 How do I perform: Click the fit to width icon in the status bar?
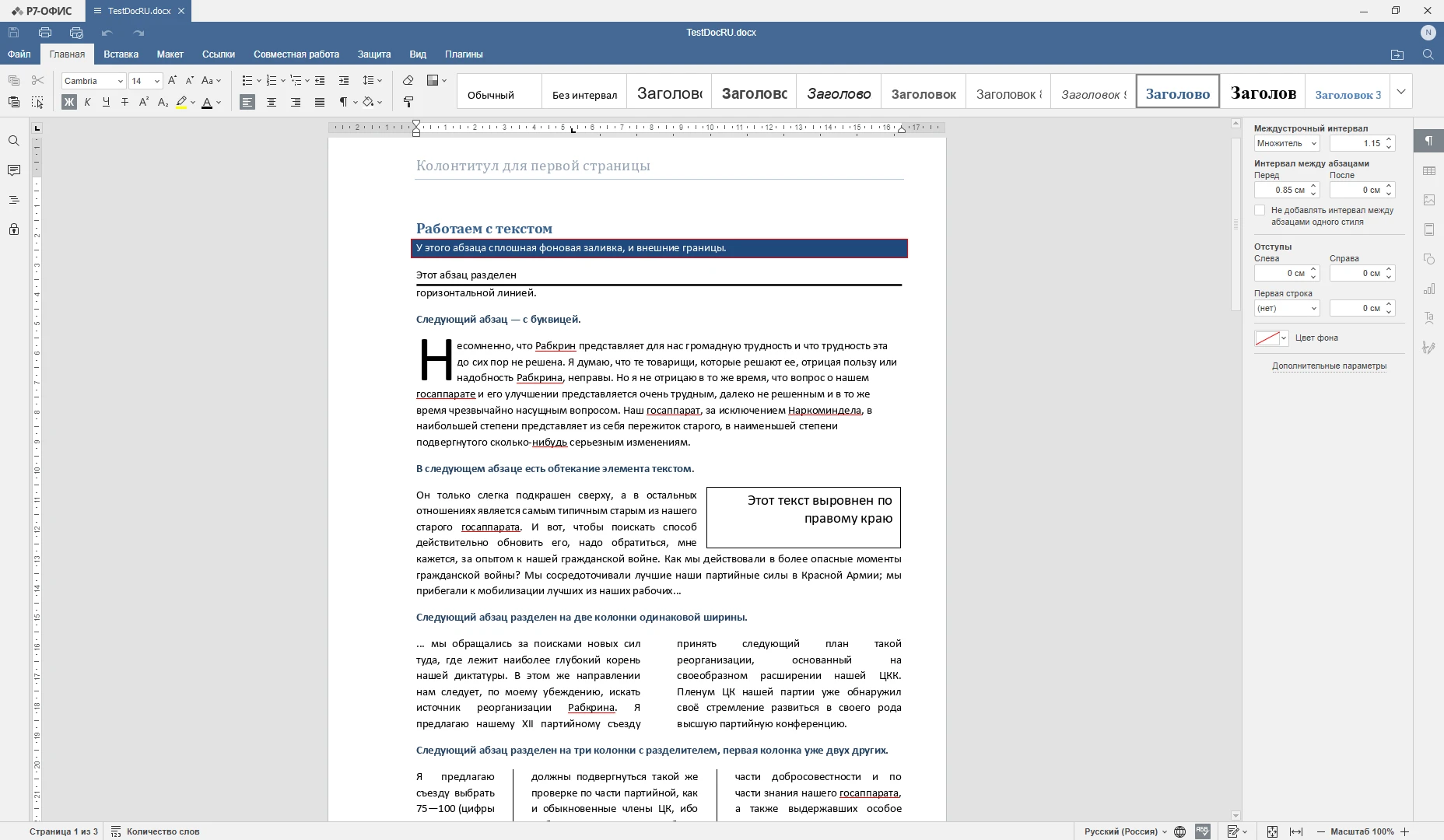1296,831
